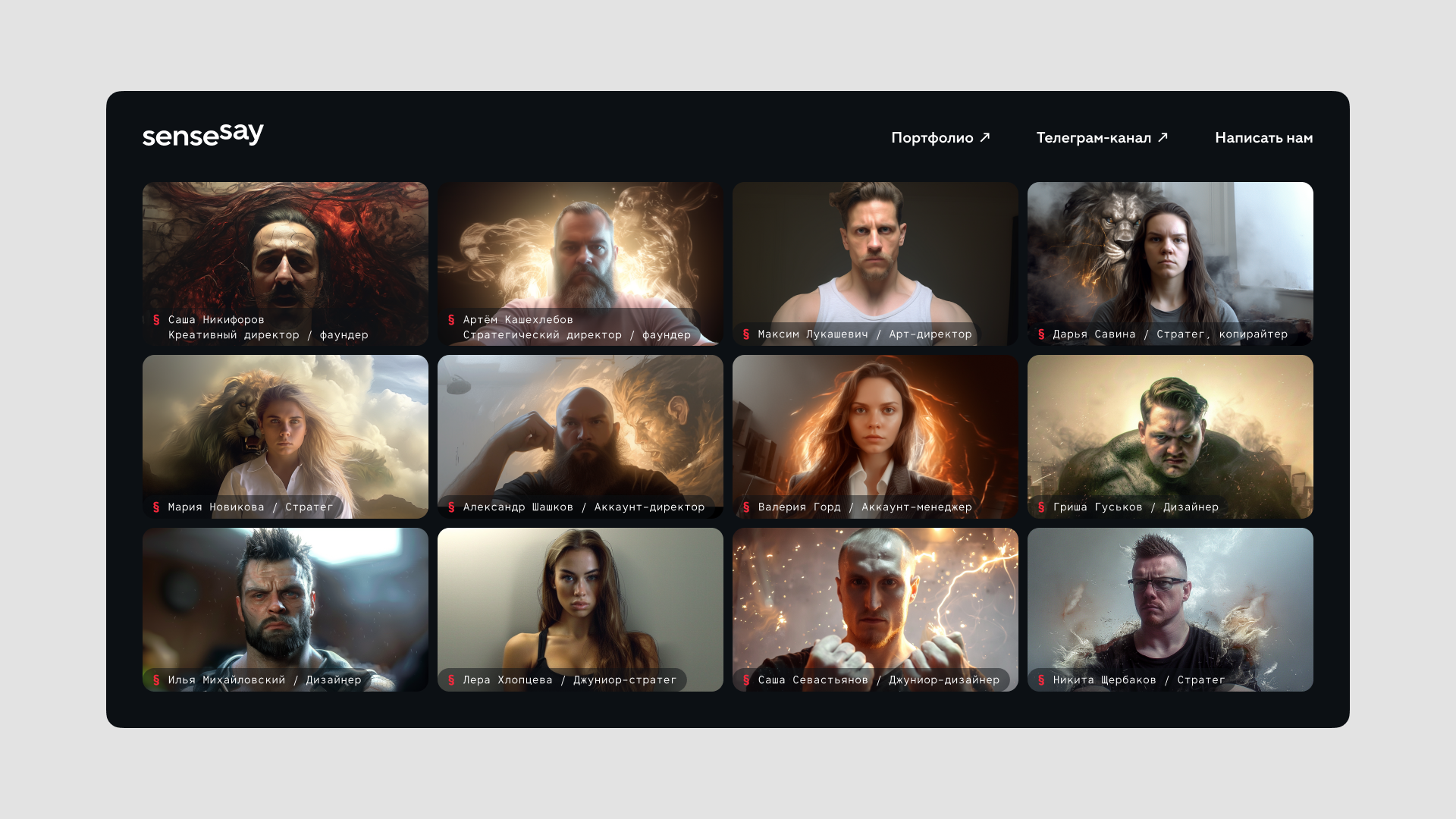Click the text Стратегический директор / фаундер
Image resolution: width=1456 pixels, height=819 pixels.
[577, 334]
